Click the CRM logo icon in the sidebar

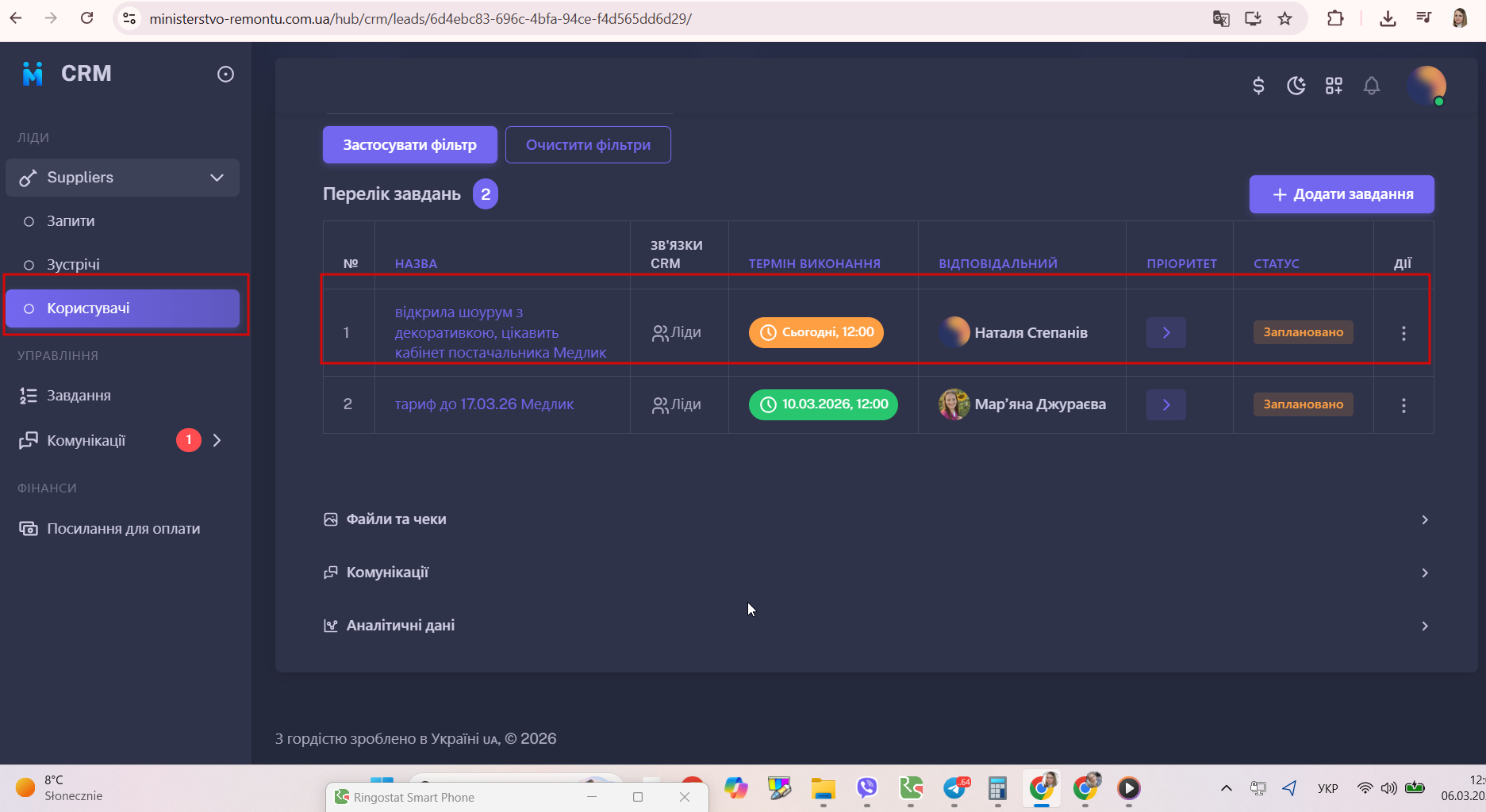coord(33,74)
